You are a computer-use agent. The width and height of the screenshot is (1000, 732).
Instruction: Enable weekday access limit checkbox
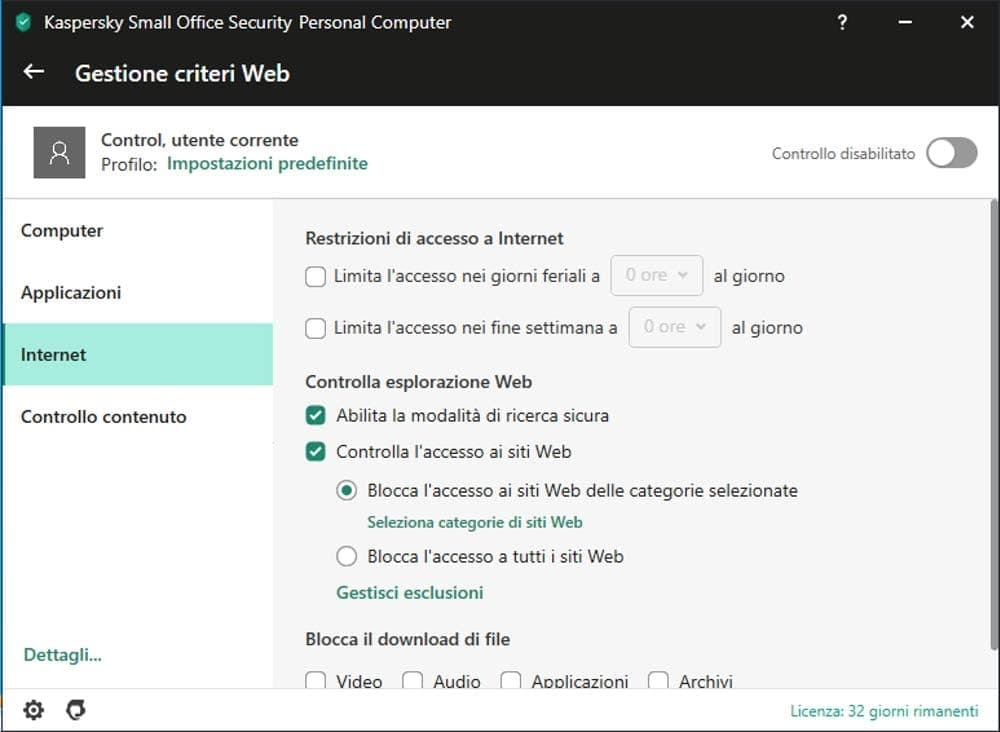point(315,276)
